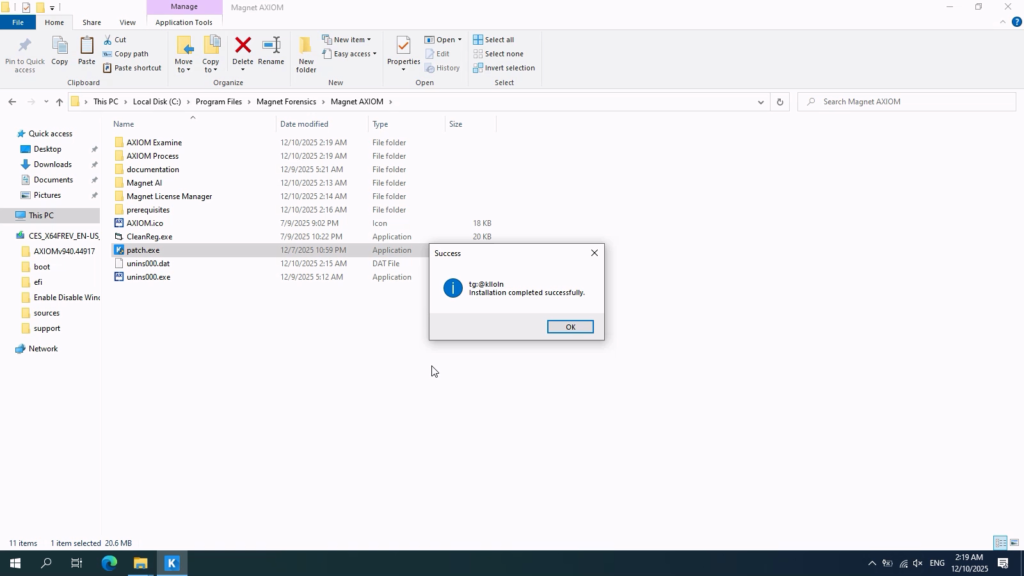Click the Pin to Quick access icon

[x=24, y=47]
